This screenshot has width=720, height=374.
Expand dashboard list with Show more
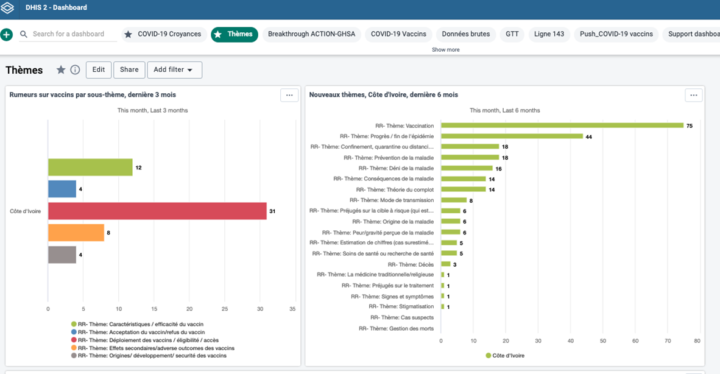445,50
